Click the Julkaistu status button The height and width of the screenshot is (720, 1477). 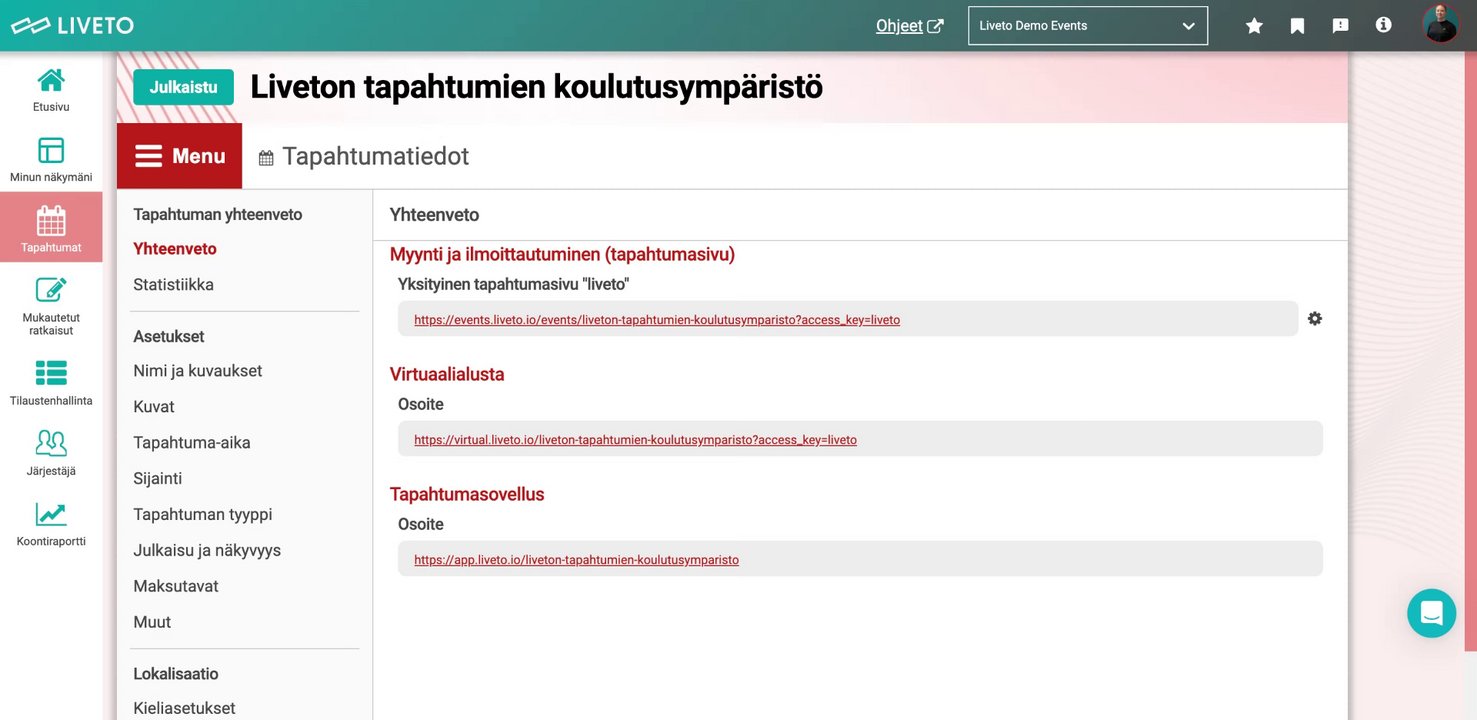coord(183,87)
